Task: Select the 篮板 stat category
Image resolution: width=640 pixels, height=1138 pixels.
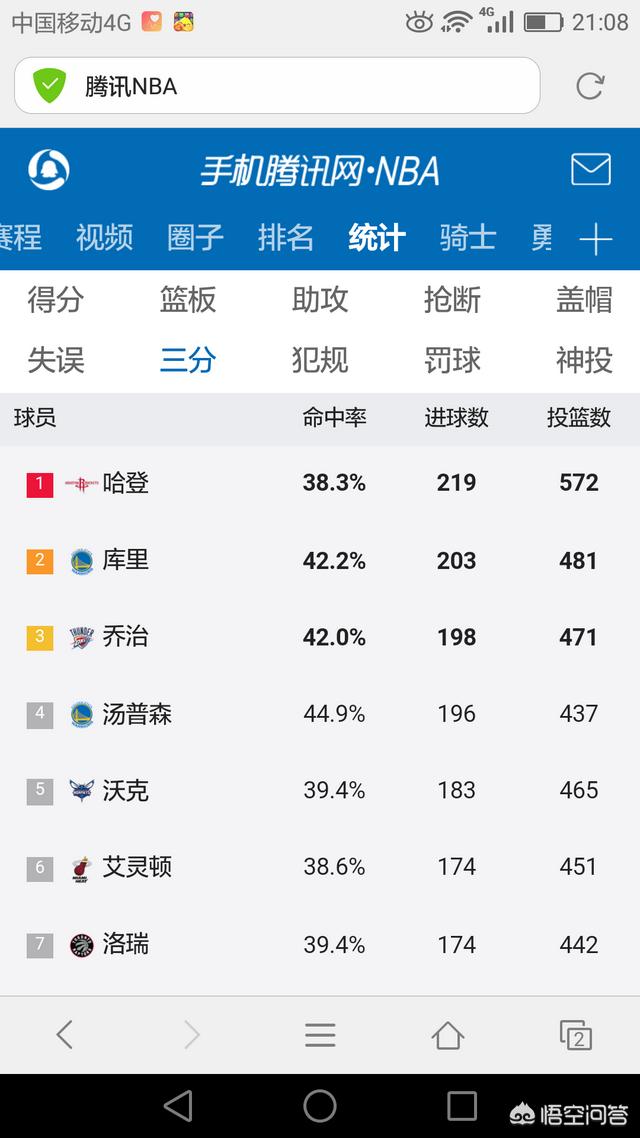Action: (187, 300)
